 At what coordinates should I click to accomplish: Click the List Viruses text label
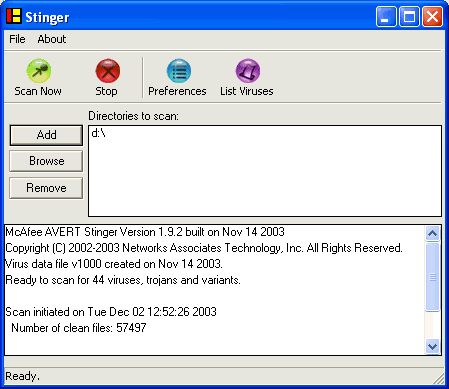[247, 91]
